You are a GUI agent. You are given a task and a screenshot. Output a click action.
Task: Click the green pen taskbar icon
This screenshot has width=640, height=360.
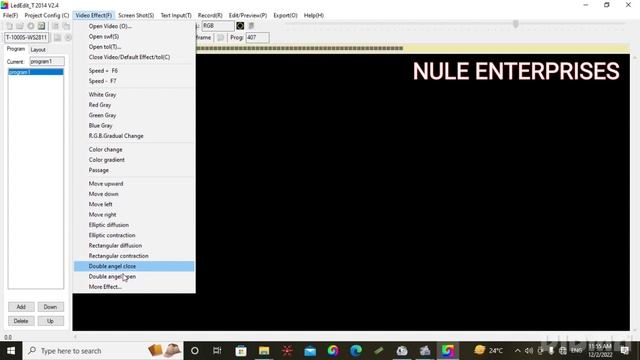[x=379, y=351]
